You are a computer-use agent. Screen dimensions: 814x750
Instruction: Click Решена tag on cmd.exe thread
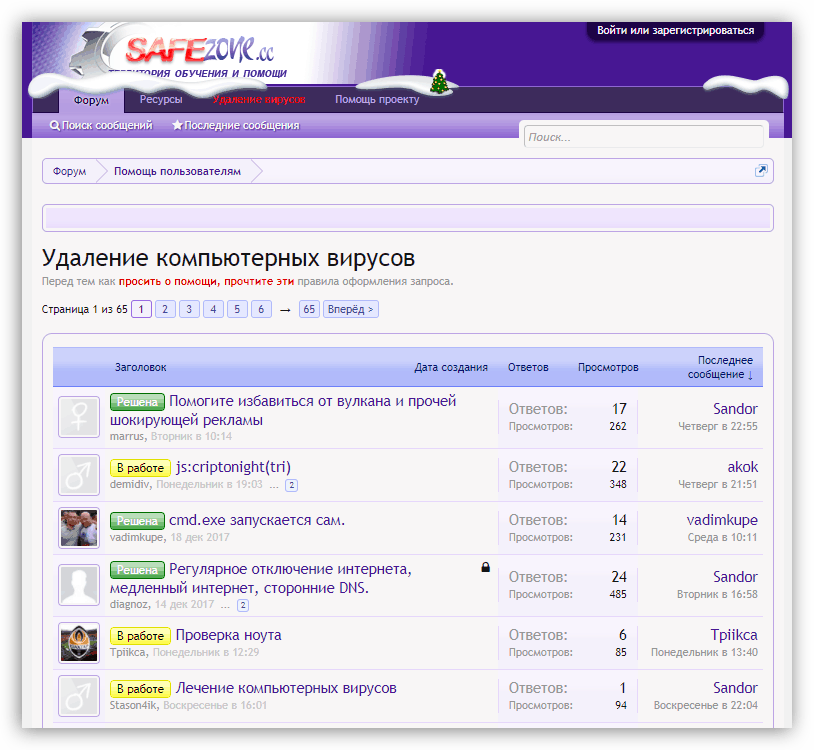tap(137, 521)
